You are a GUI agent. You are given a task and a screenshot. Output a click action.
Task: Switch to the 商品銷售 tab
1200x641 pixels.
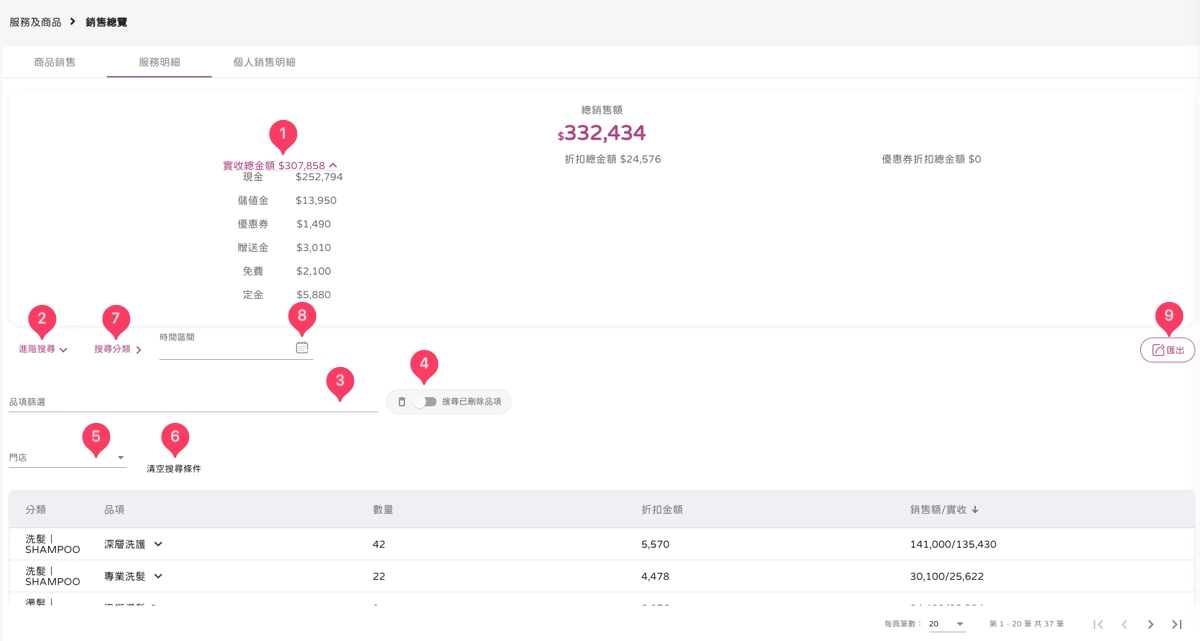(x=54, y=62)
